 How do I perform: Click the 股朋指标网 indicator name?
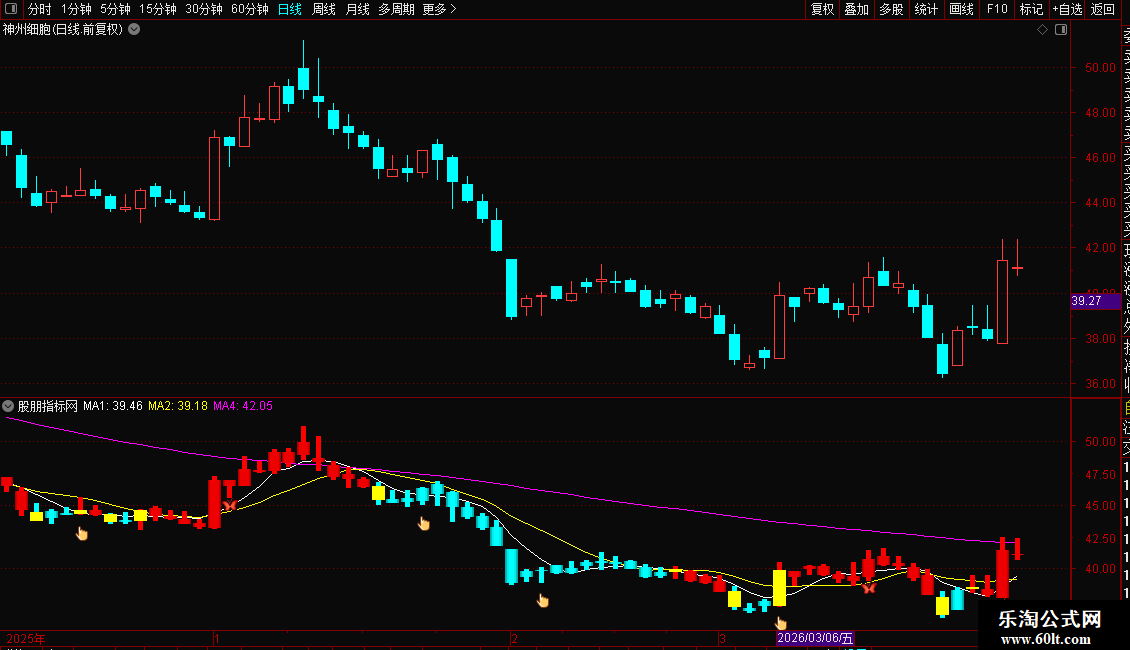pos(48,406)
